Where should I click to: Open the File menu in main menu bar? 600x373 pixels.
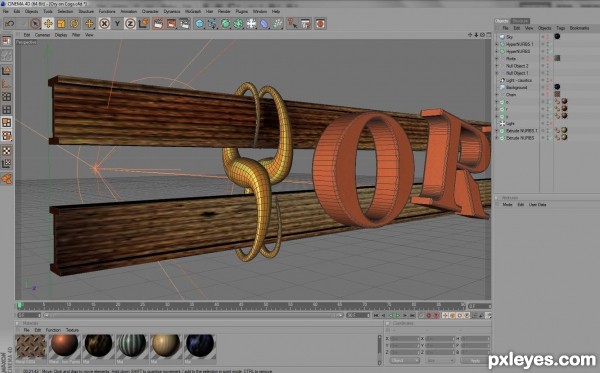coord(5,11)
